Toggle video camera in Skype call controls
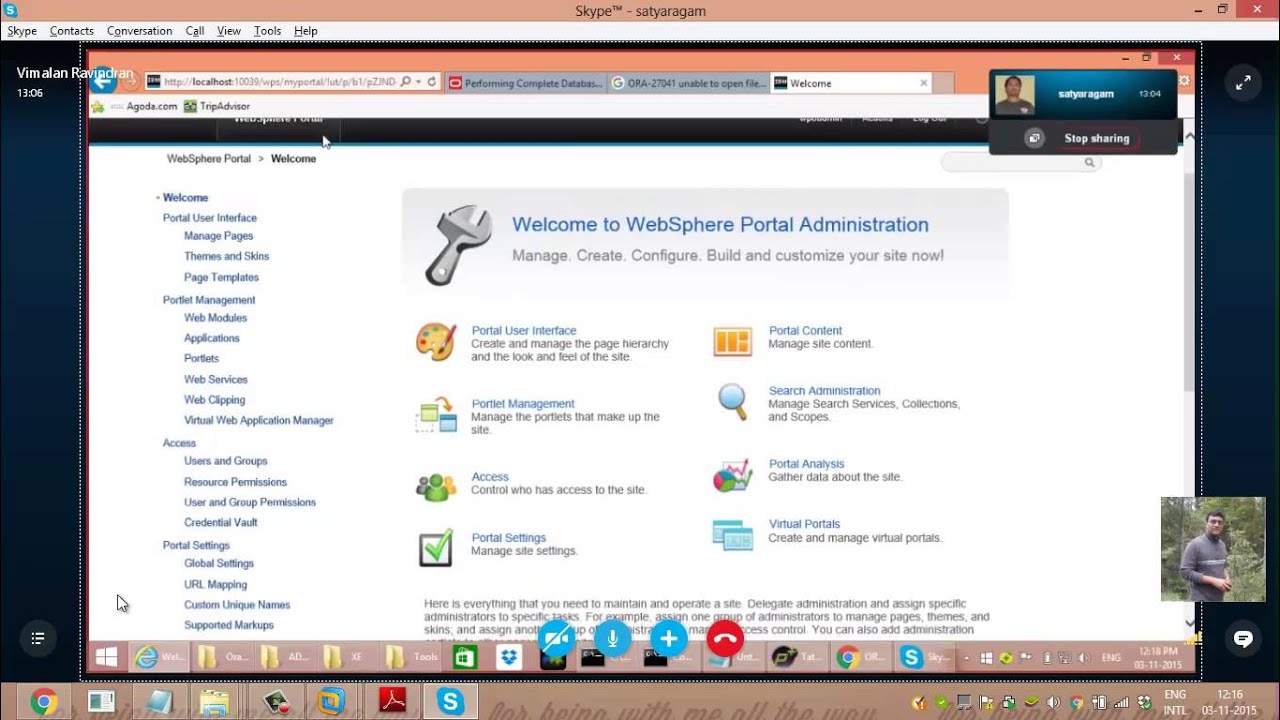The height and width of the screenshot is (720, 1280). tap(557, 638)
